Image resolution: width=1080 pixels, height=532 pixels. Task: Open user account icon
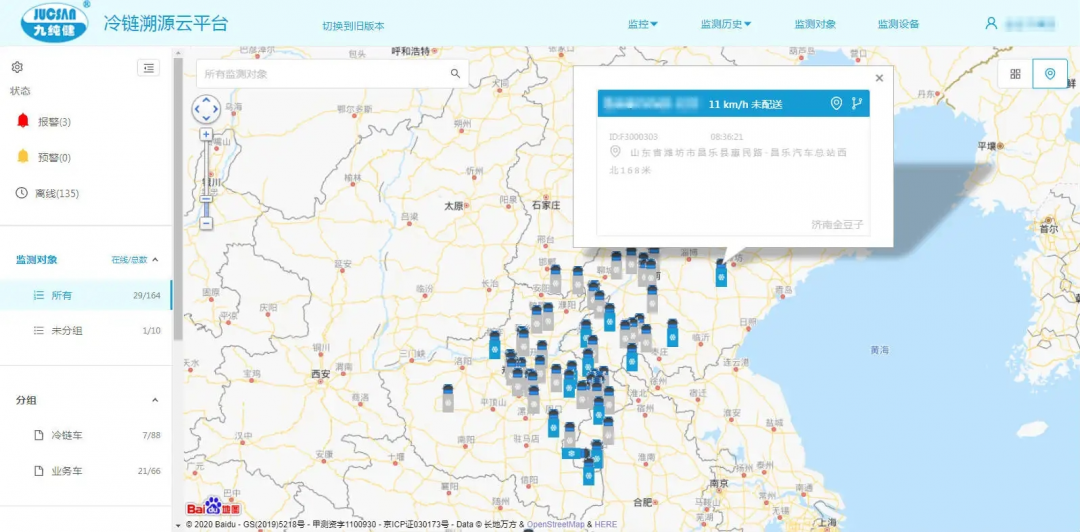coord(991,23)
